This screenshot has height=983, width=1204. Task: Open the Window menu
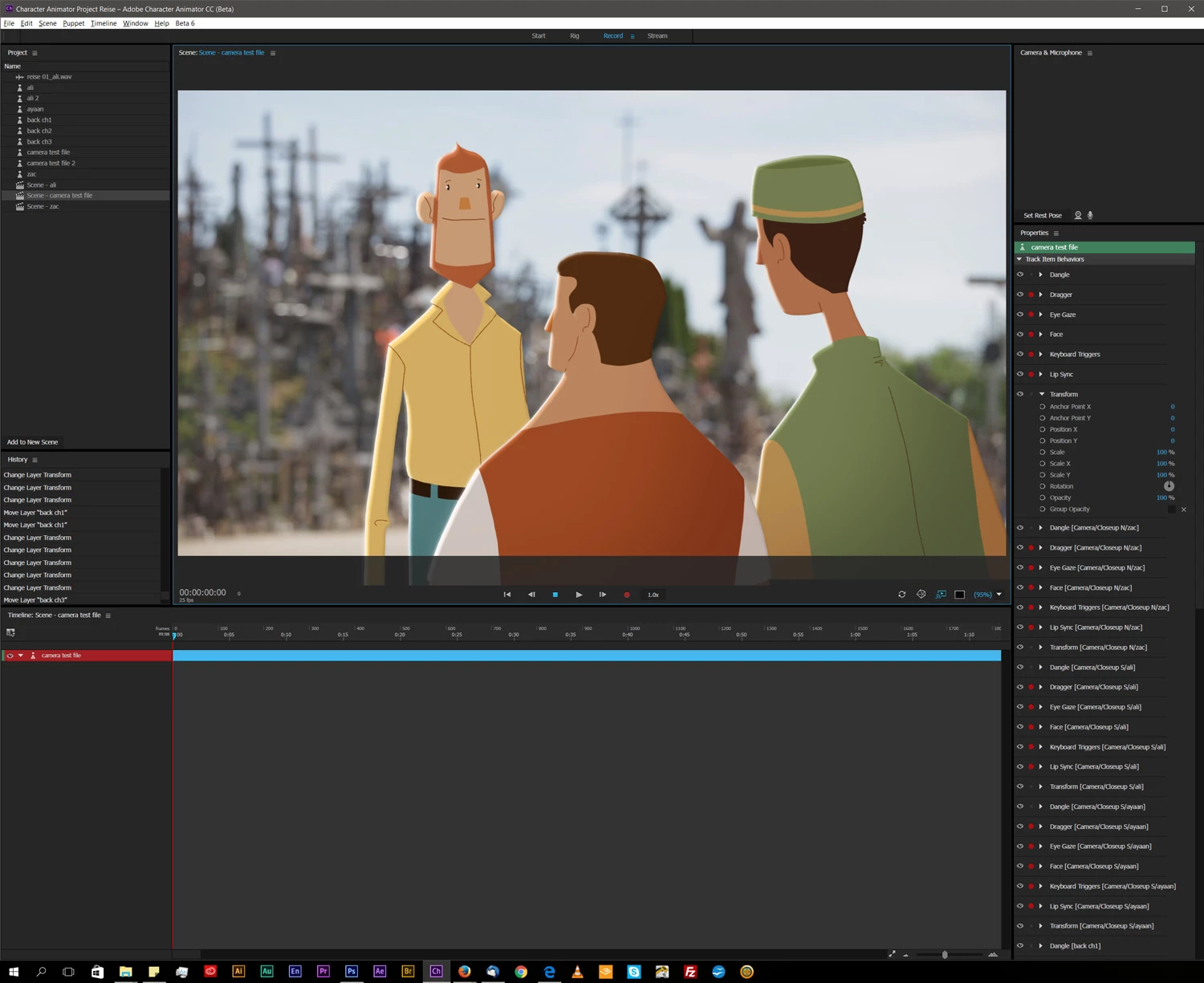136,23
